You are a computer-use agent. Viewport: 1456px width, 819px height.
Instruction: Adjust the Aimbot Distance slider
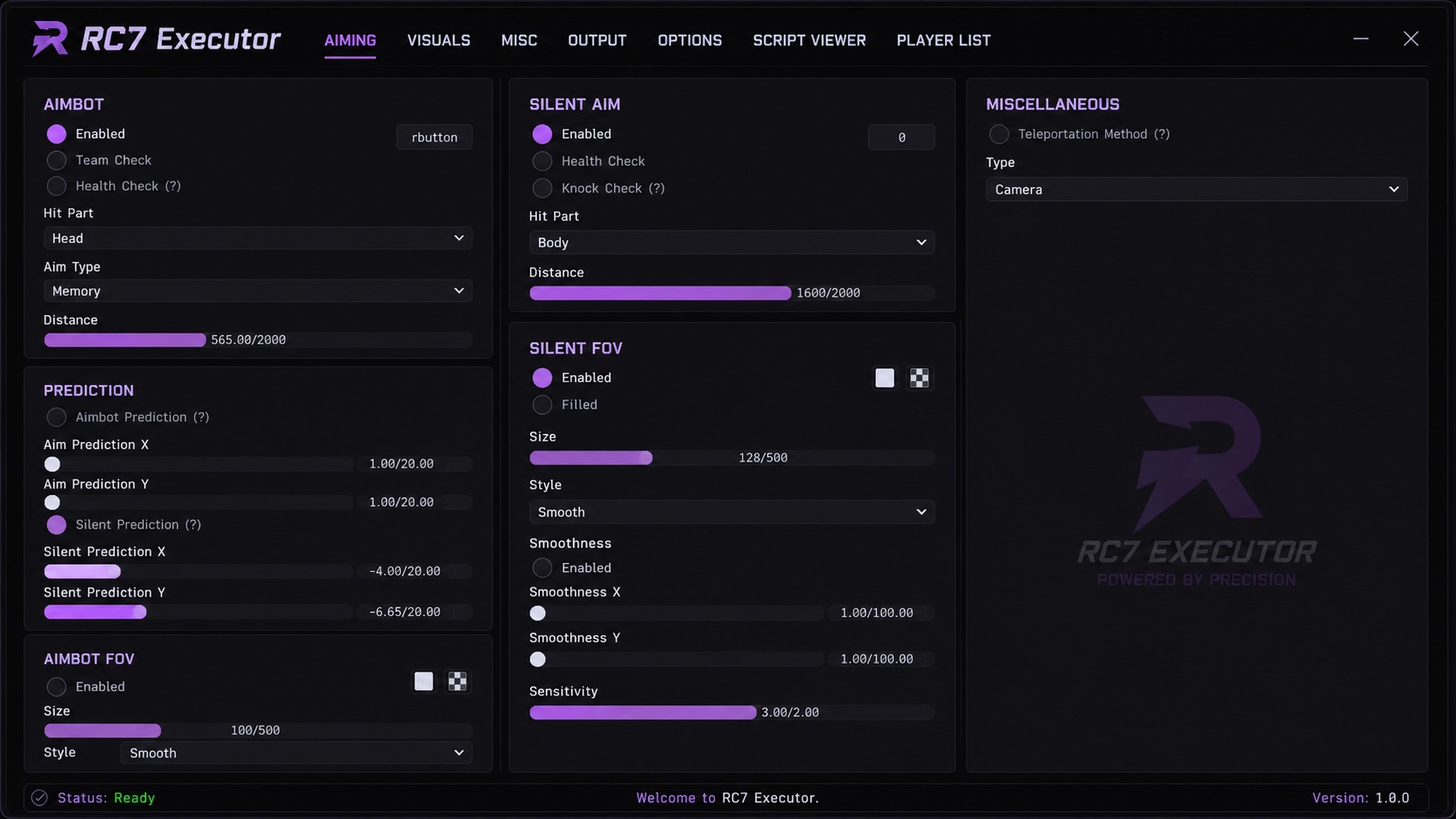(x=258, y=340)
